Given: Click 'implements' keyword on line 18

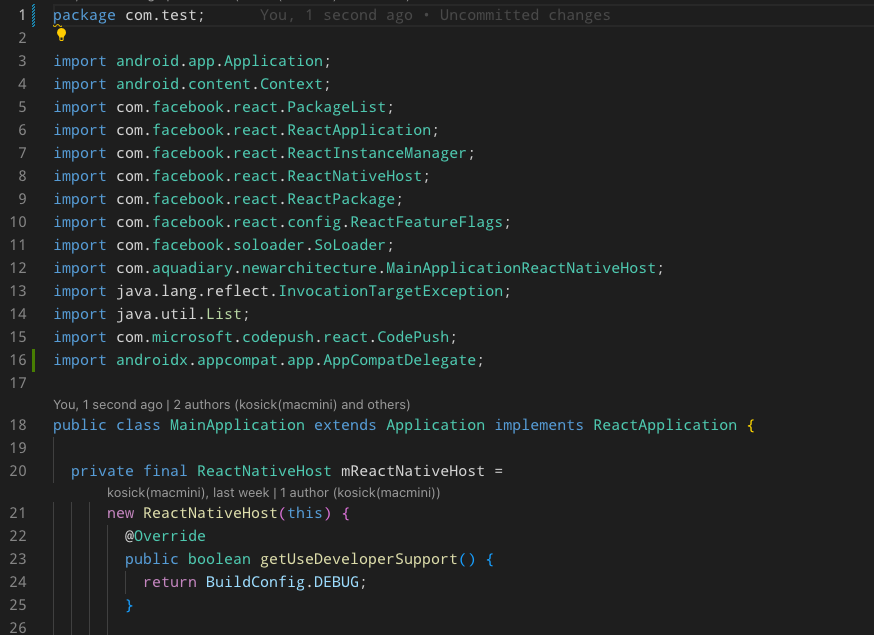Looking at the screenshot, I should pos(539,425).
